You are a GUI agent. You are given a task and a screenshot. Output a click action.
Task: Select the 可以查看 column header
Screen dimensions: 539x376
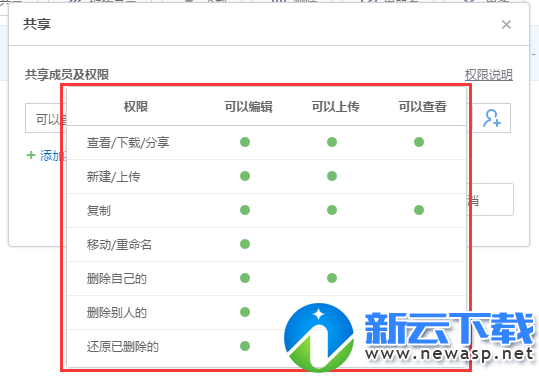point(422,107)
